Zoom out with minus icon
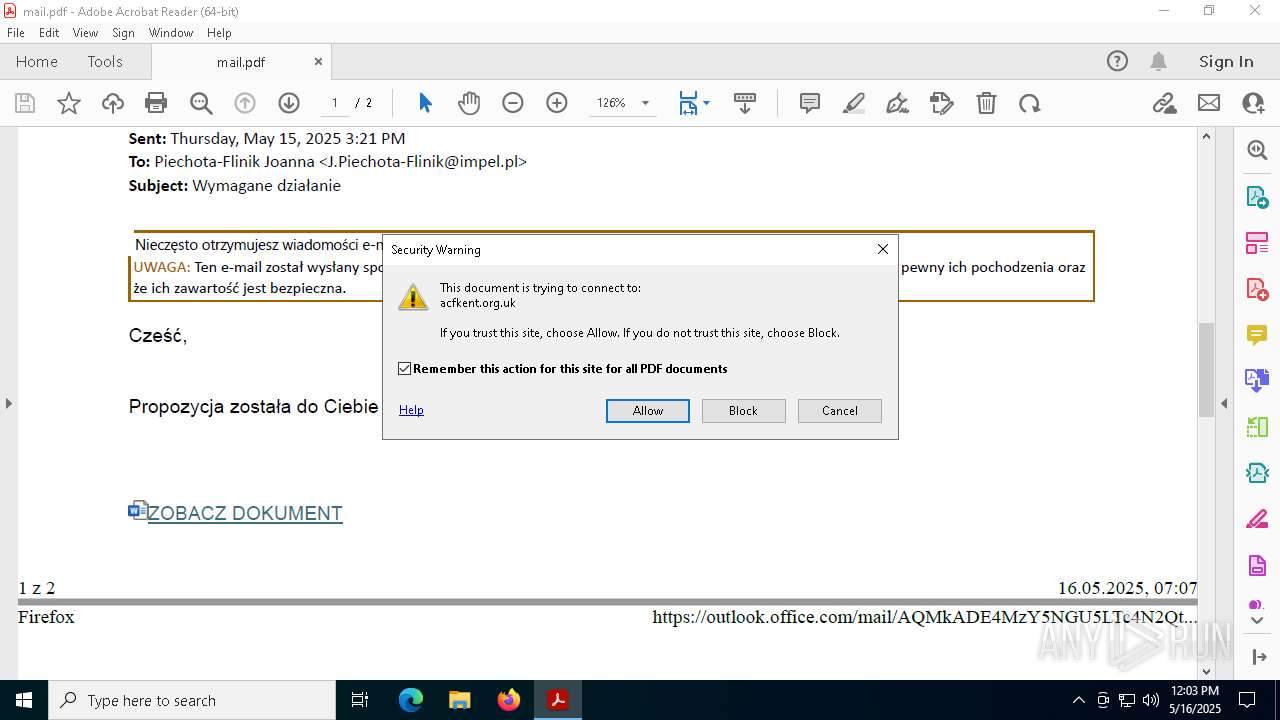Viewport: 1280px width, 720px height. (x=513, y=103)
